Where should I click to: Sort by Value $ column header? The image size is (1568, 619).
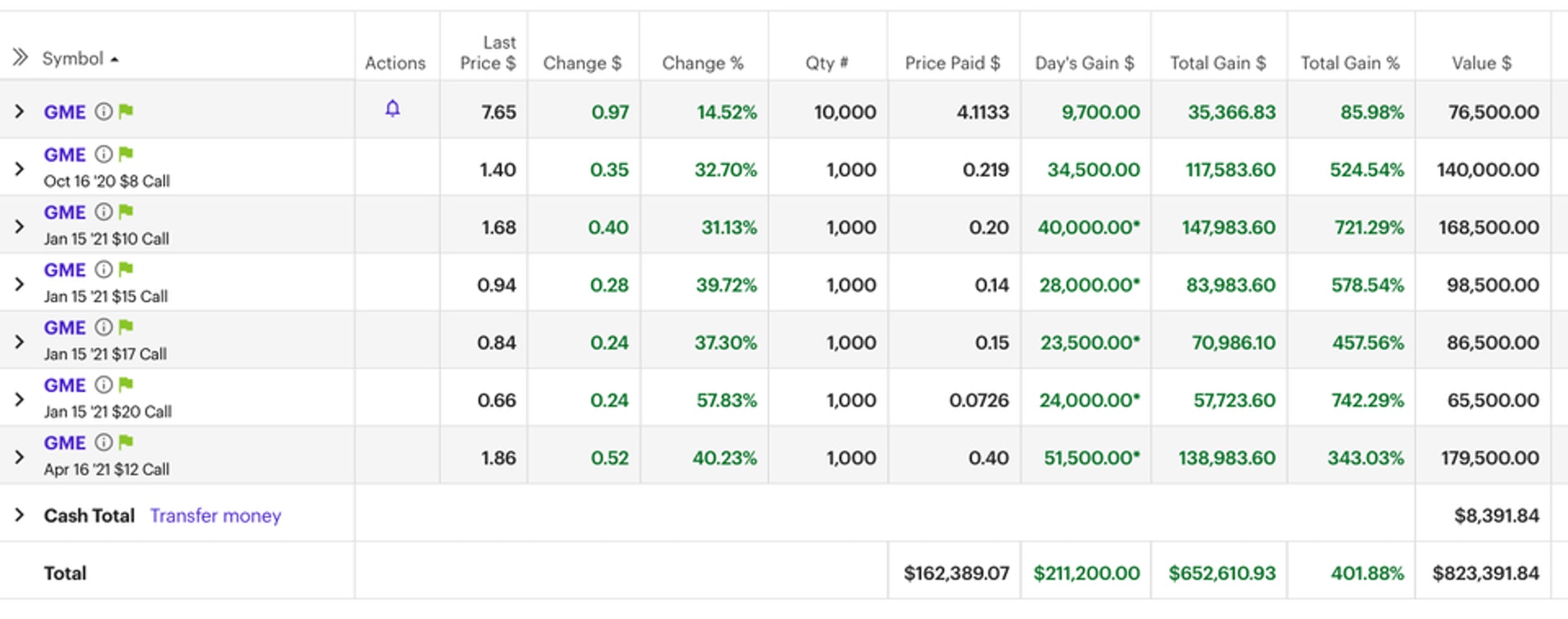pyautogui.click(x=1481, y=63)
